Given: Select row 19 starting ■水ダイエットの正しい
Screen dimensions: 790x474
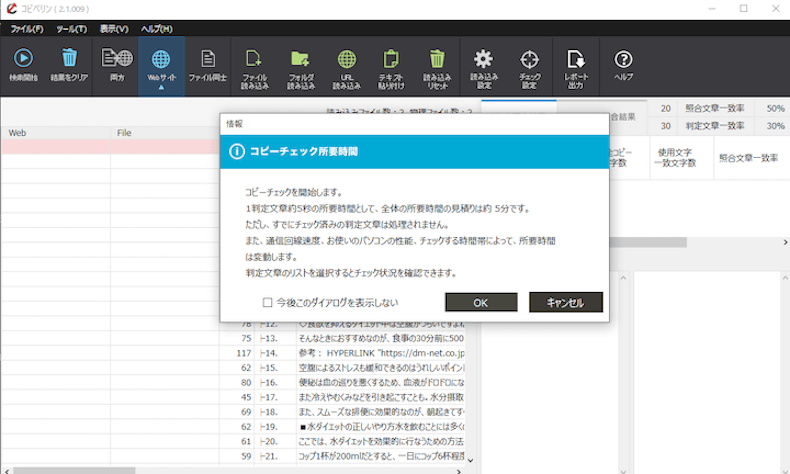Looking at the screenshot, I should (x=381, y=427).
